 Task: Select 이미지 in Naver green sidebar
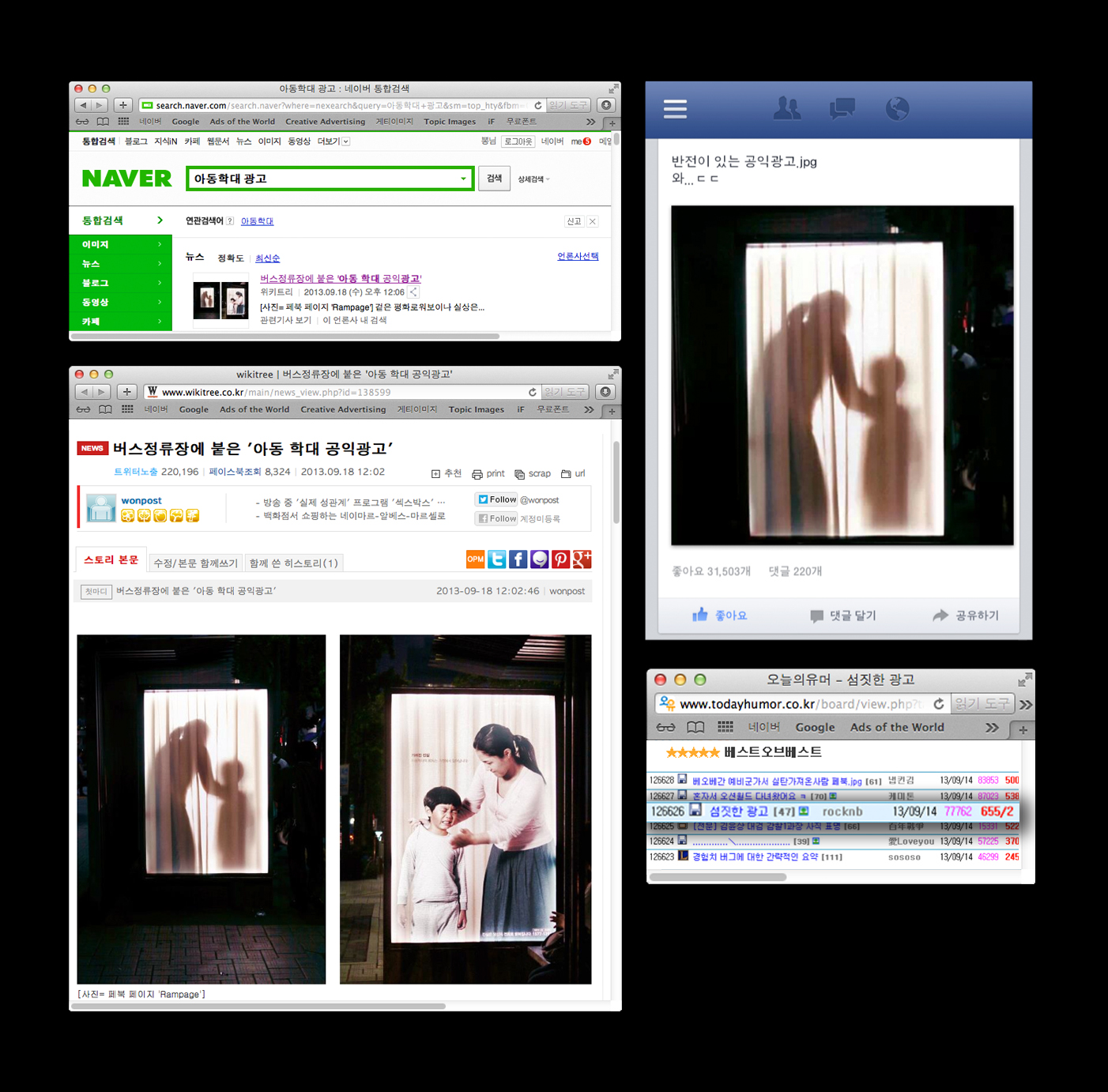pos(121,245)
